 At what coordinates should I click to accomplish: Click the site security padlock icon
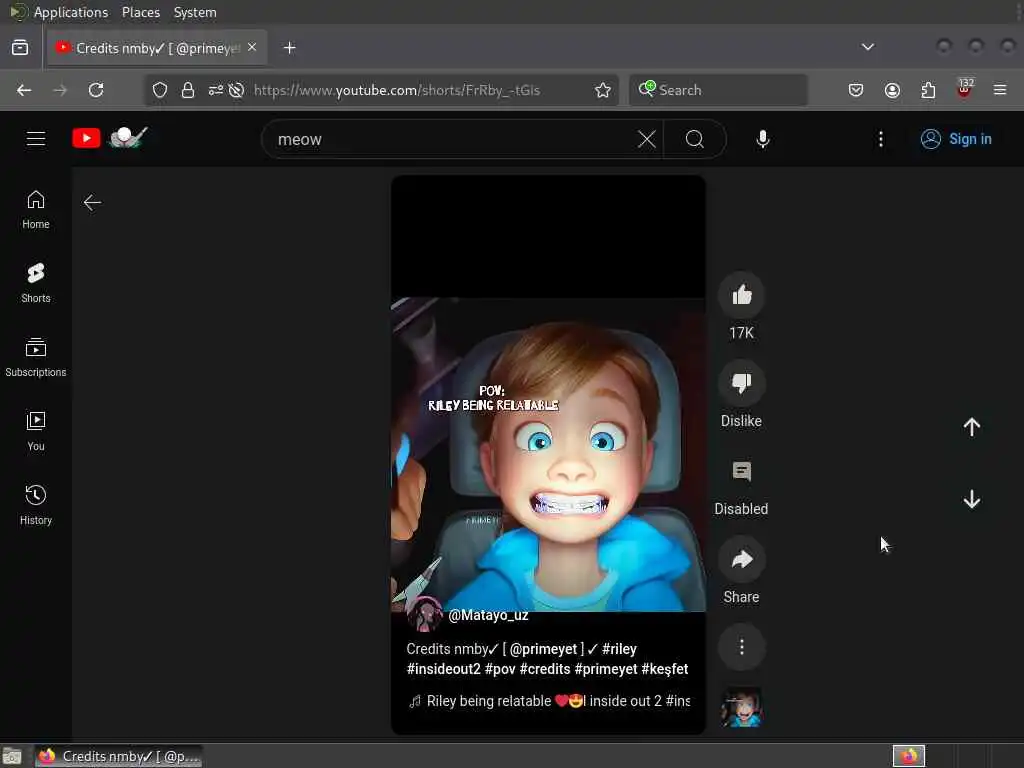click(188, 90)
